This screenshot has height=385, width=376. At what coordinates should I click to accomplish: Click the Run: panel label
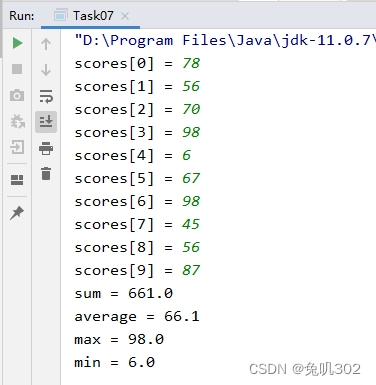22,16
